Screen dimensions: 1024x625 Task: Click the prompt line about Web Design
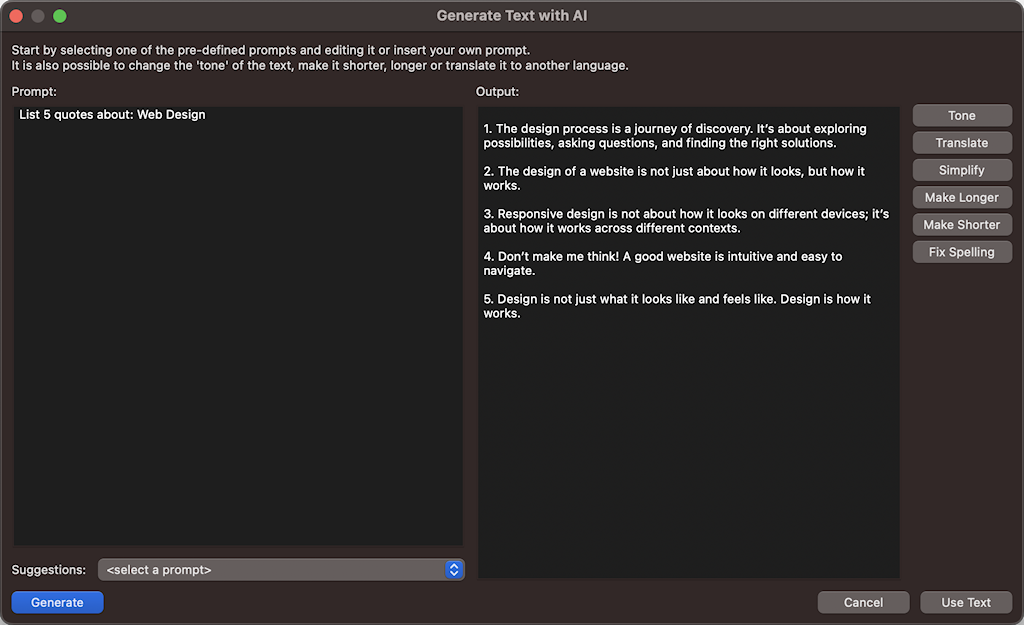pos(112,115)
